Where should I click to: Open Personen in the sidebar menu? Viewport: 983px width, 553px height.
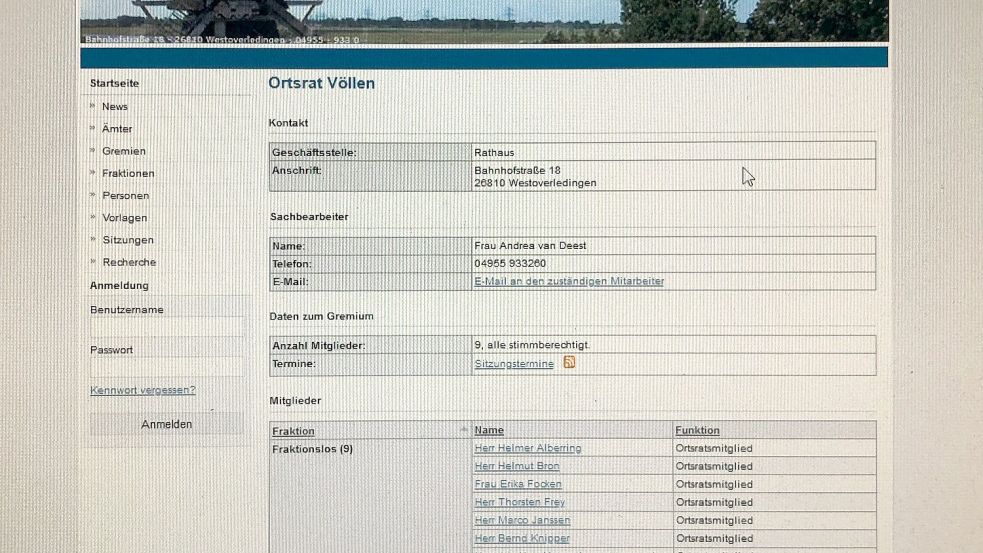126,196
